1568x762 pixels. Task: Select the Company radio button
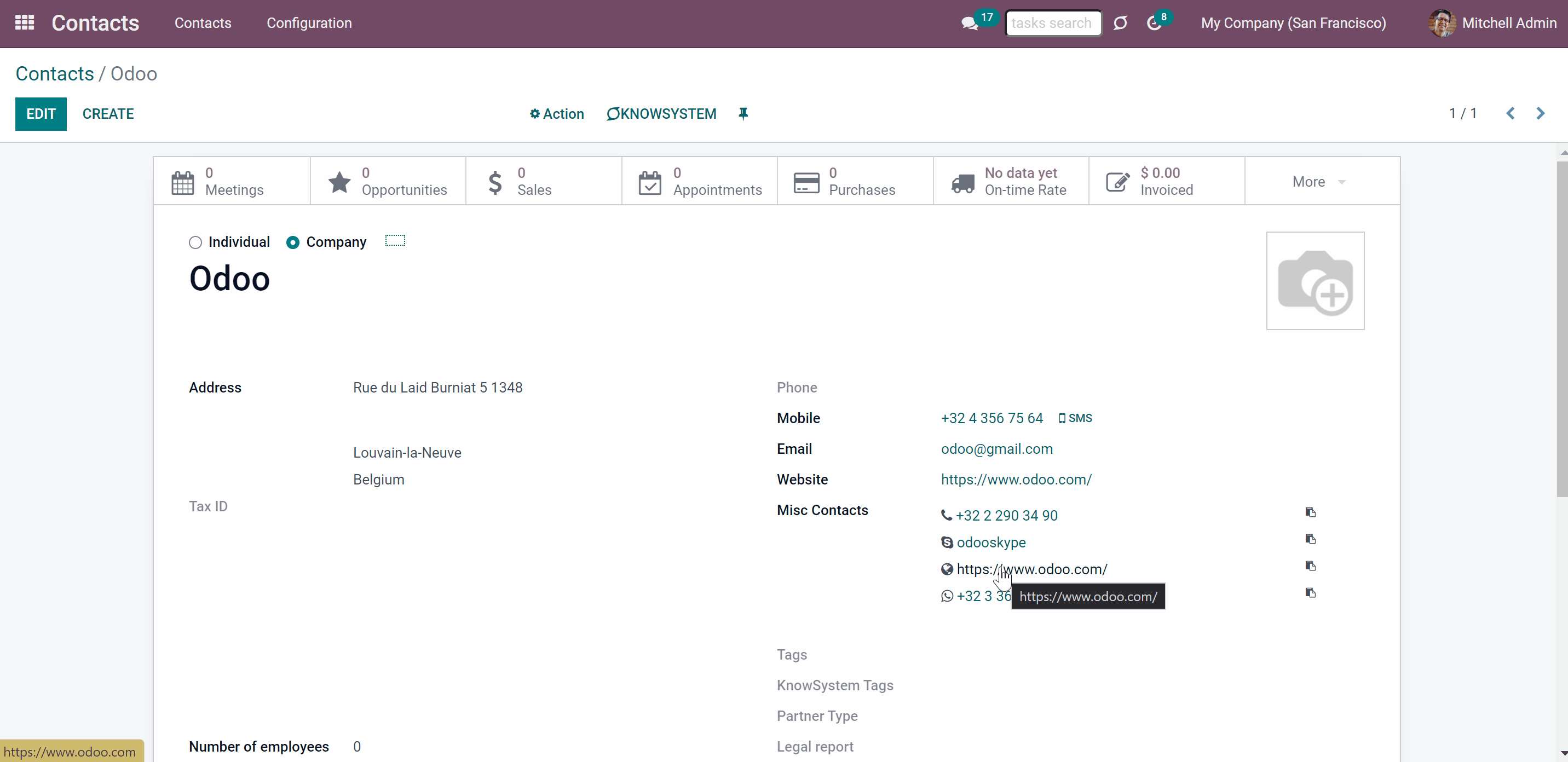[x=293, y=243]
